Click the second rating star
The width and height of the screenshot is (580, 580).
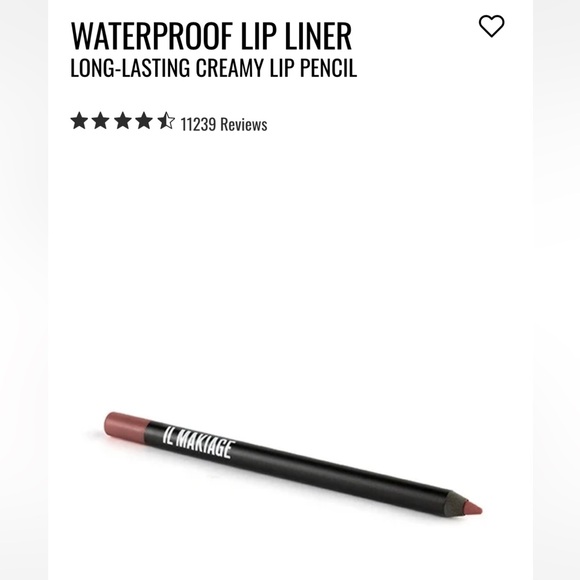coord(101,121)
